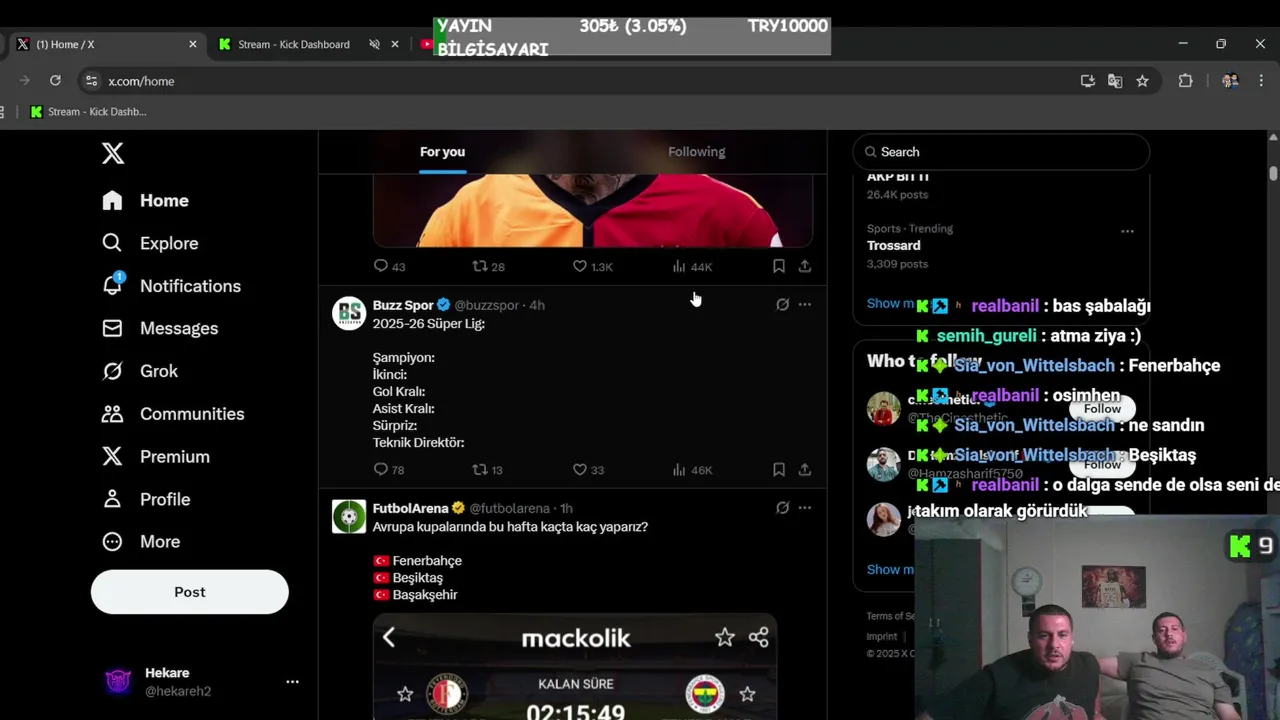Click the X search field

point(1001,152)
